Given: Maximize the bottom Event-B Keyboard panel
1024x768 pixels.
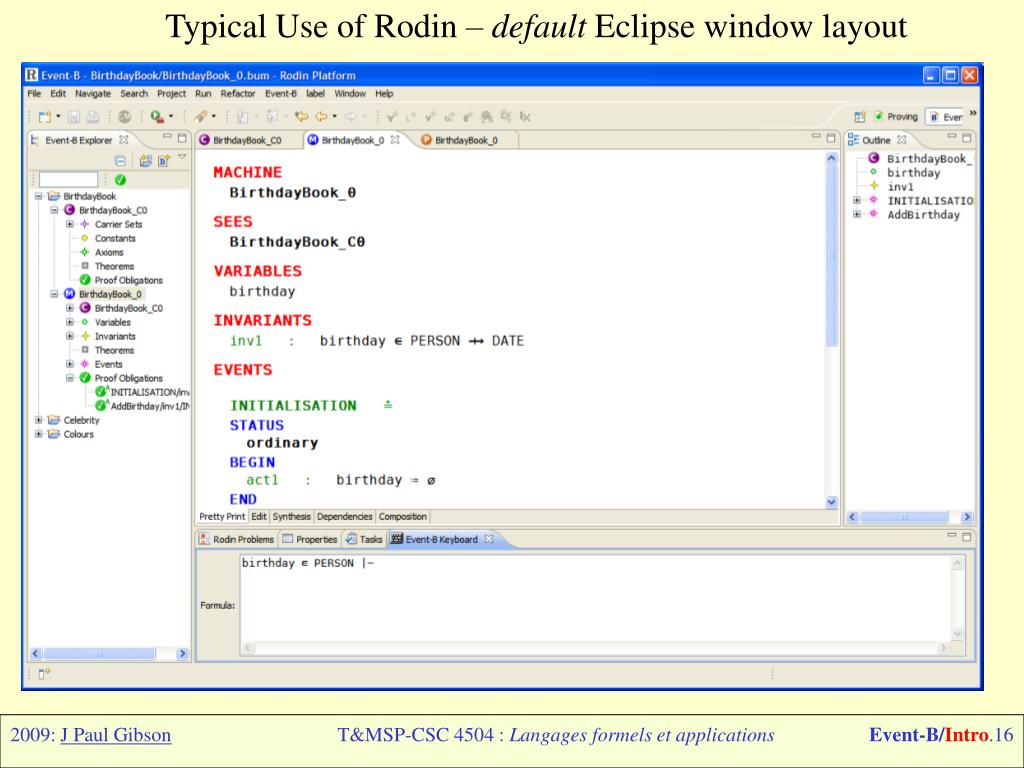Looking at the screenshot, I should coord(967,537).
